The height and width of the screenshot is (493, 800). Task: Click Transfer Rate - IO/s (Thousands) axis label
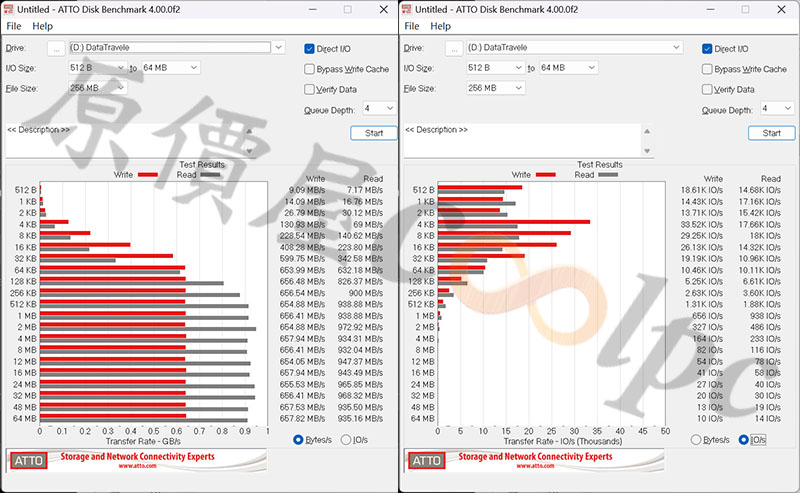[x=563, y=441]
